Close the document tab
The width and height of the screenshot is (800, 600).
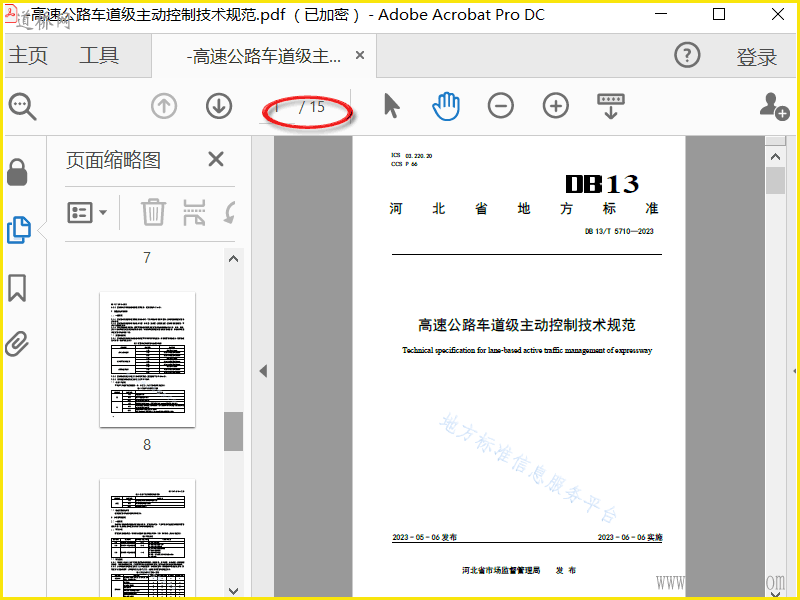[x=360, y=55]
